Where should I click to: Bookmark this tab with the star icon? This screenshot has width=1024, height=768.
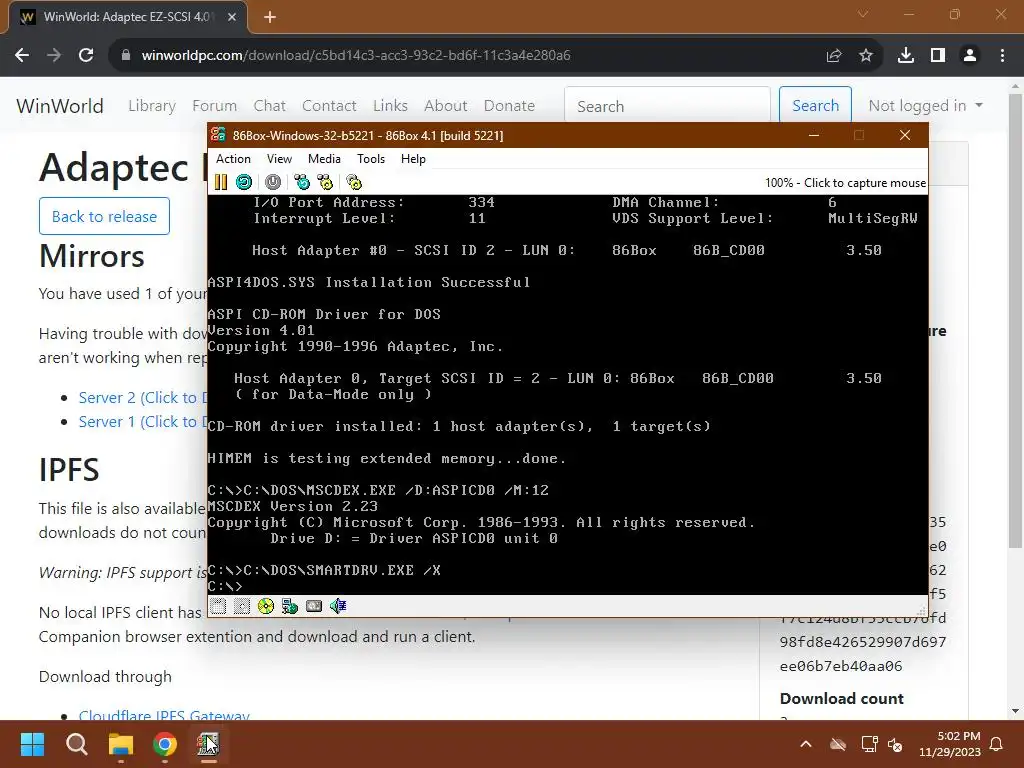(x=866, y=56)
